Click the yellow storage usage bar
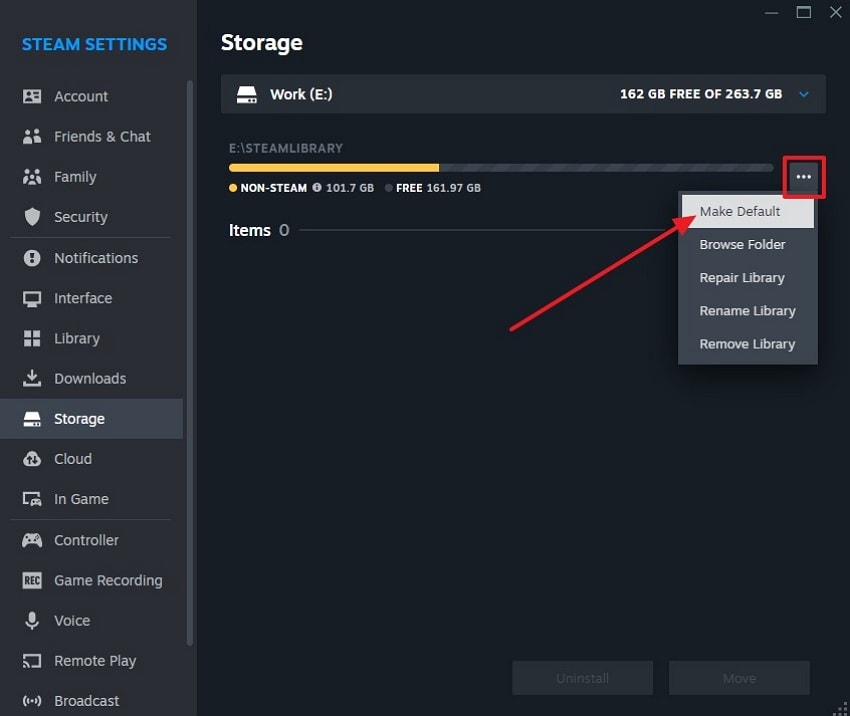This screenshot has height=716, width=850. click(x=334, y=168)
